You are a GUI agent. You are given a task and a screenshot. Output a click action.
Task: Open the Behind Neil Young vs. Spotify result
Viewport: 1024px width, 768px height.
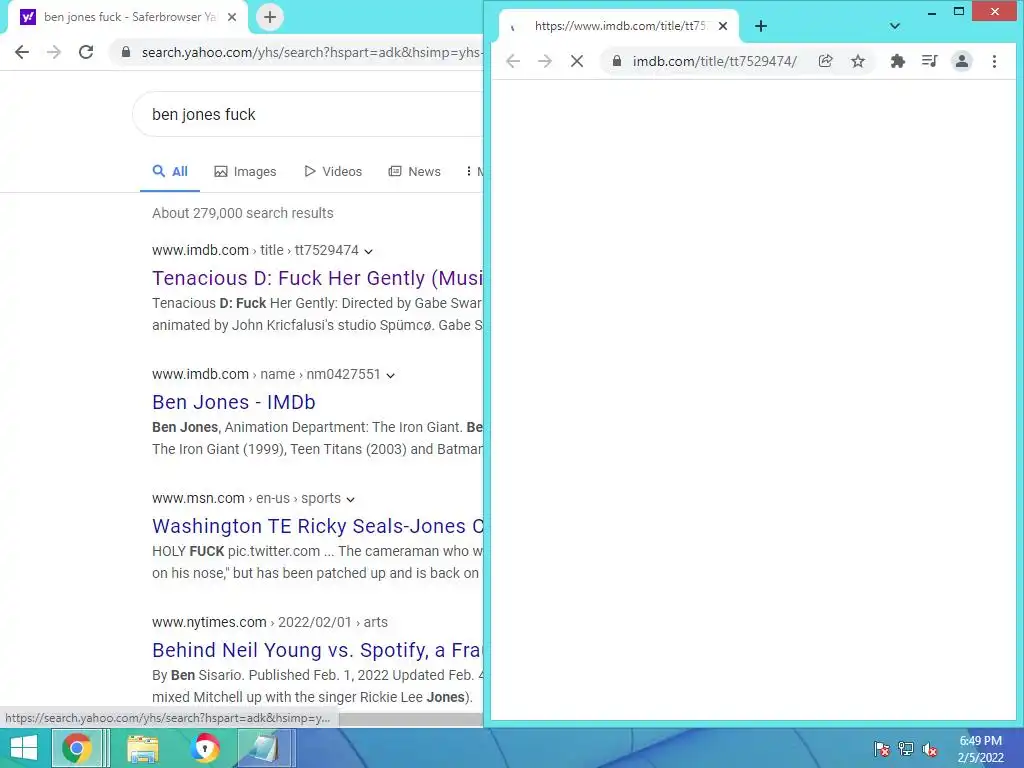pyautogui.click(x=317, y=650)
